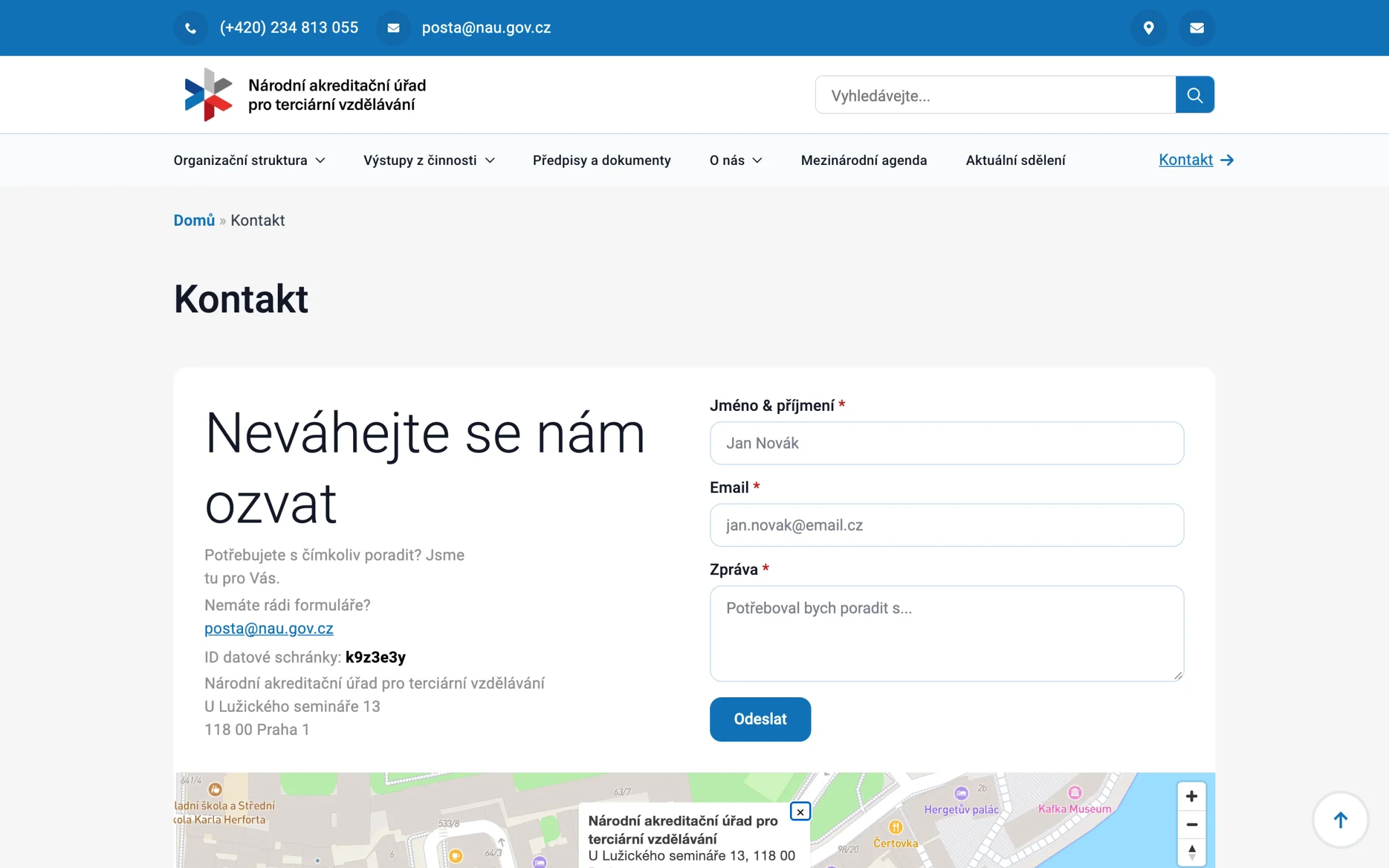The width and height of the screenshot is (1389, 868).
Task: Click the Zpráva message textarea
Action: pyautogui.click(x=947, y=634)
